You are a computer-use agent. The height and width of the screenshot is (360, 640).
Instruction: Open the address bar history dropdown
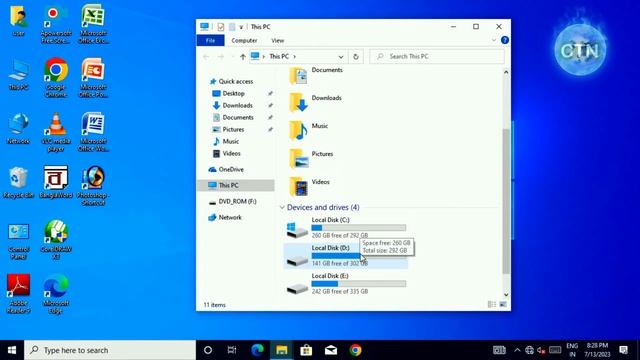point(341,57)
